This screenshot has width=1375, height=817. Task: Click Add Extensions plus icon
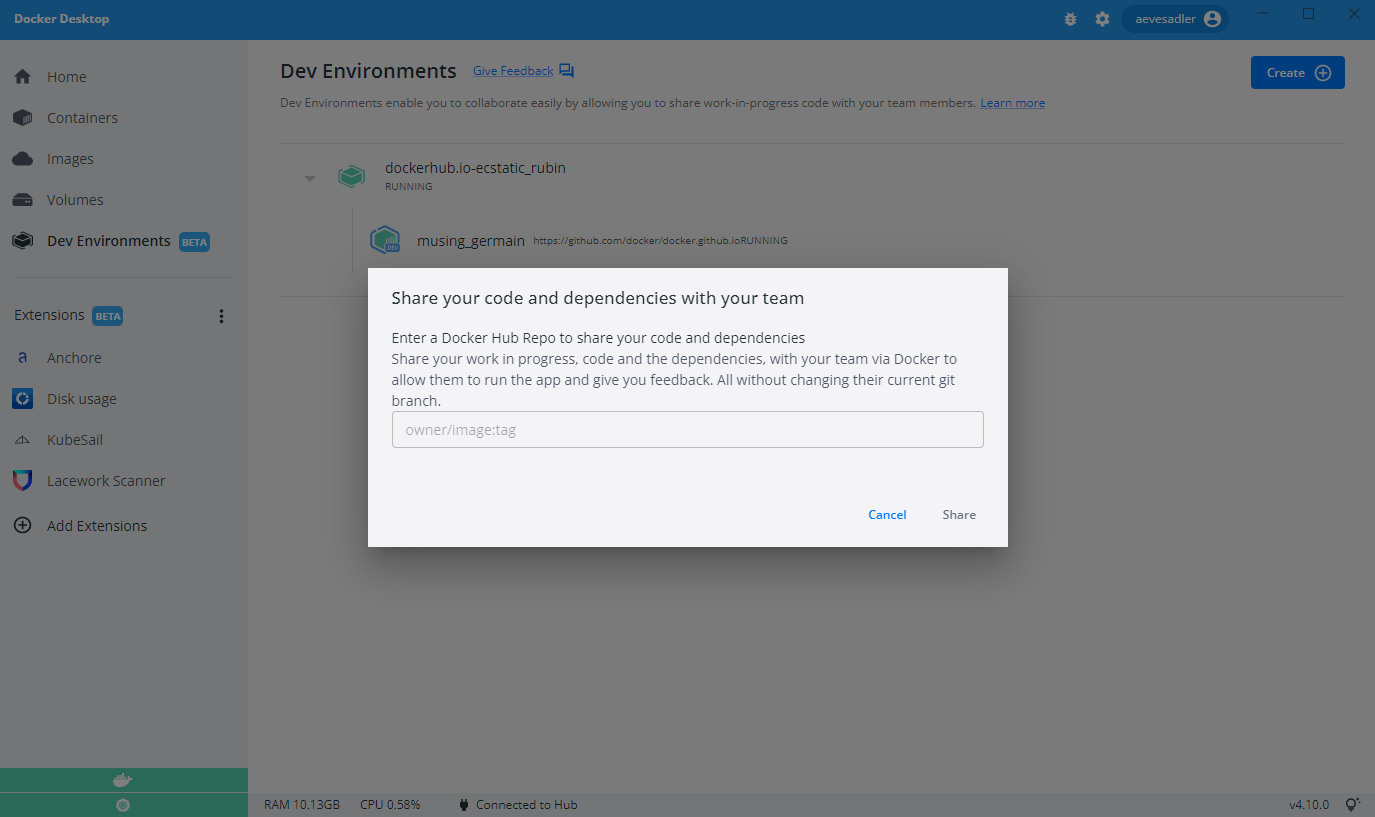(x=22, y=526)
